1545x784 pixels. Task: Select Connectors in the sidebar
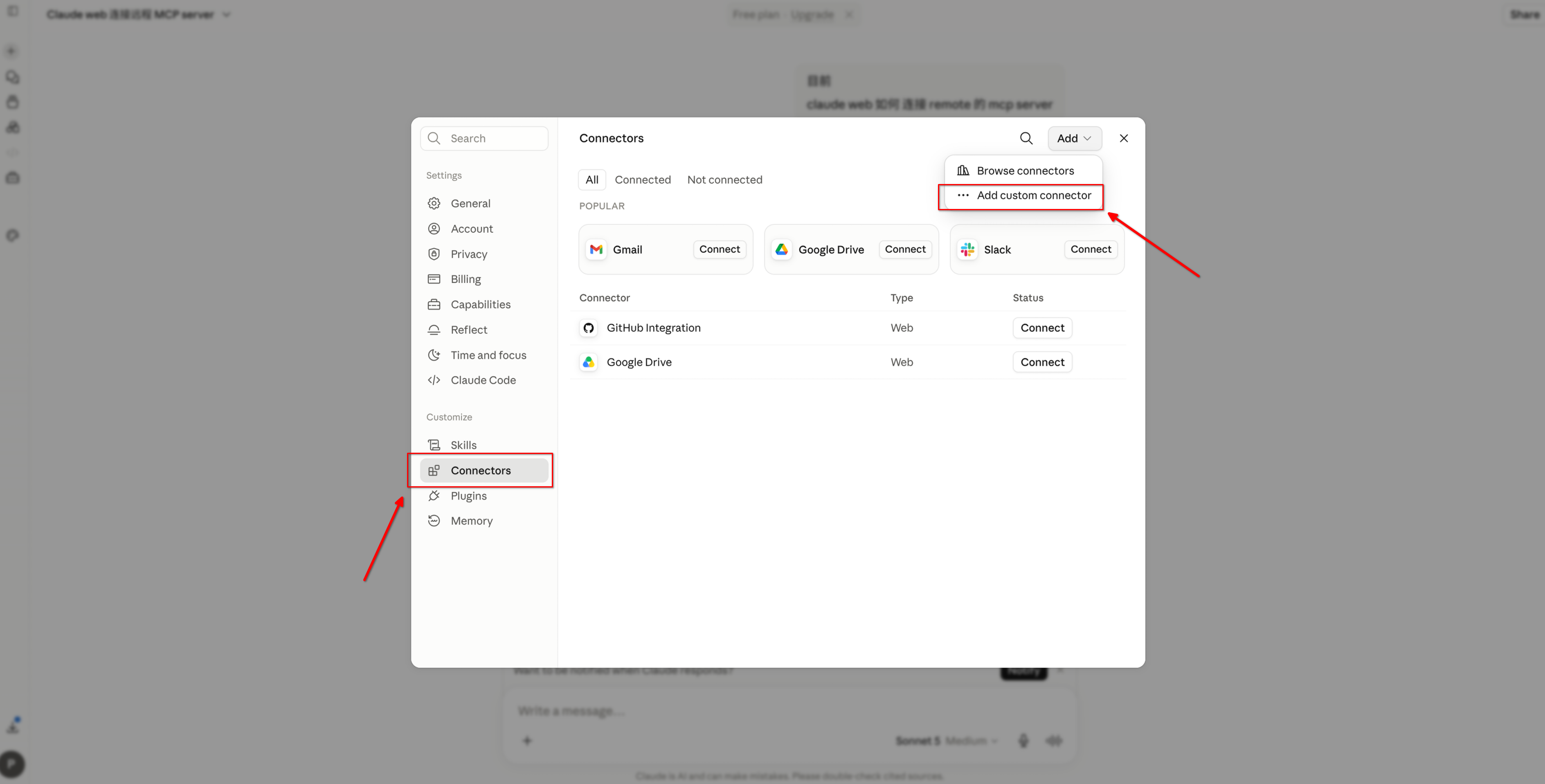coord(484,470)
